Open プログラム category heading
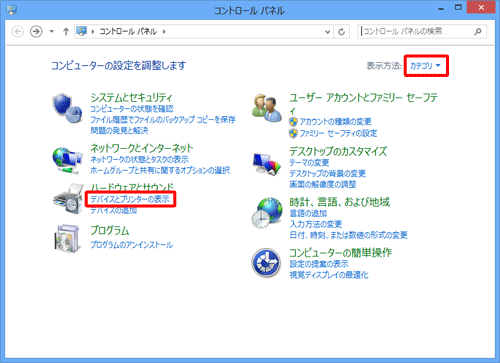The width and height of the screenshot is (500, 363). click(110, 230)
